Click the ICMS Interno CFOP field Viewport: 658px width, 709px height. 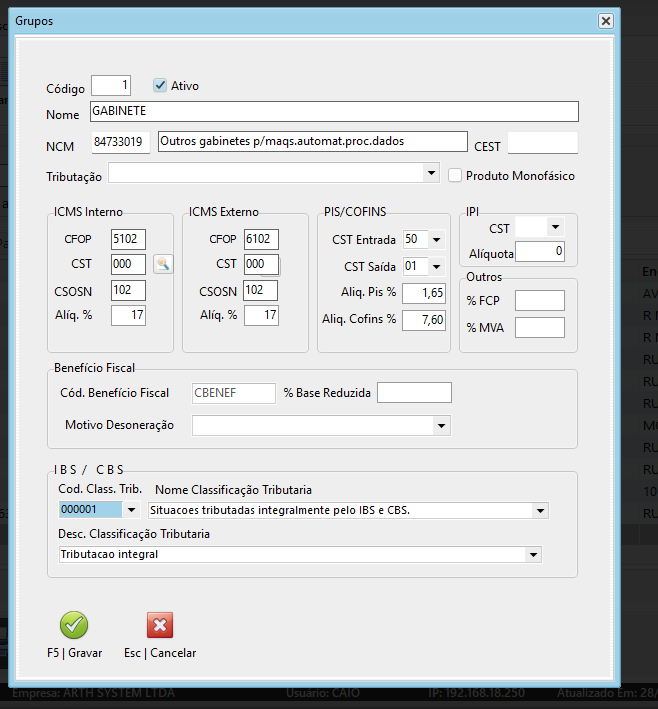pos(128,239)
